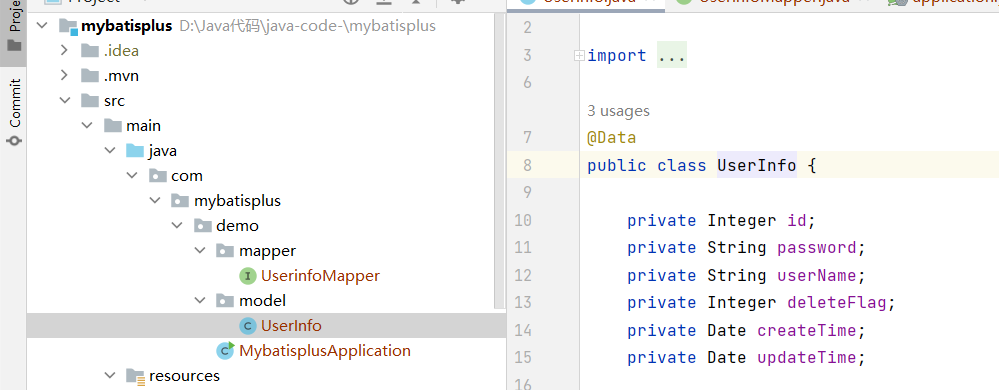This screenshot has width=999, height=390.
Task: Click the 'updateTime' field name
Action: click(807, 358)
